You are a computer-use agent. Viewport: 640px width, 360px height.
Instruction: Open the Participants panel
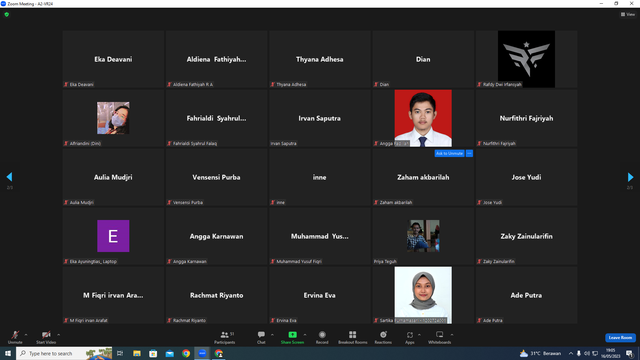pos(224,337)
